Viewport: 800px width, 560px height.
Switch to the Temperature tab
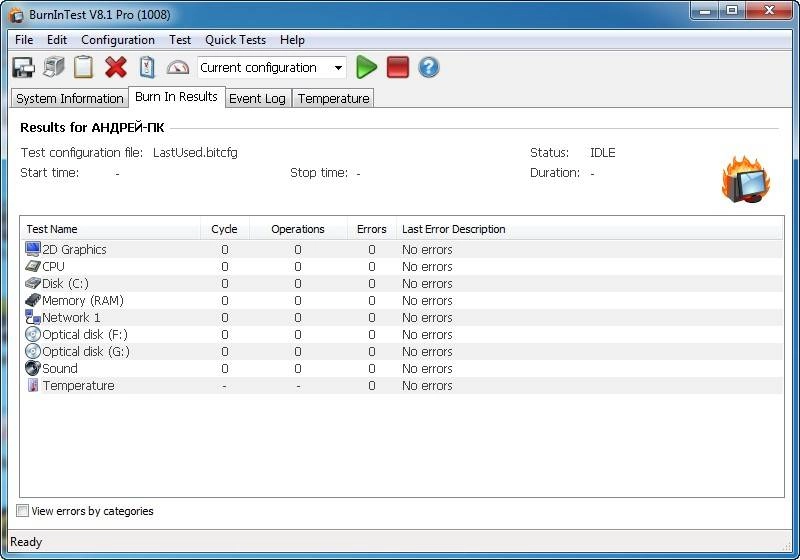click(333, 98)
